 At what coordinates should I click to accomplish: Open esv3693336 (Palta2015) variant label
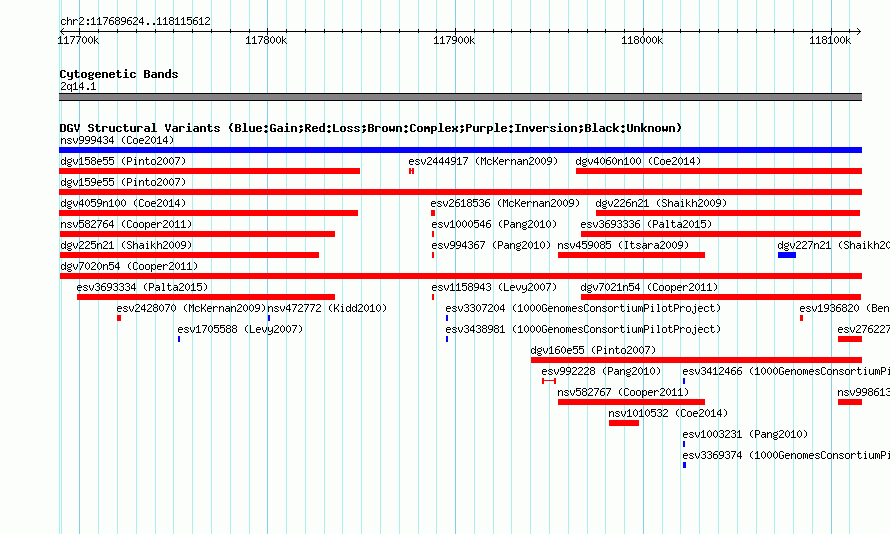tap(646, 224)
